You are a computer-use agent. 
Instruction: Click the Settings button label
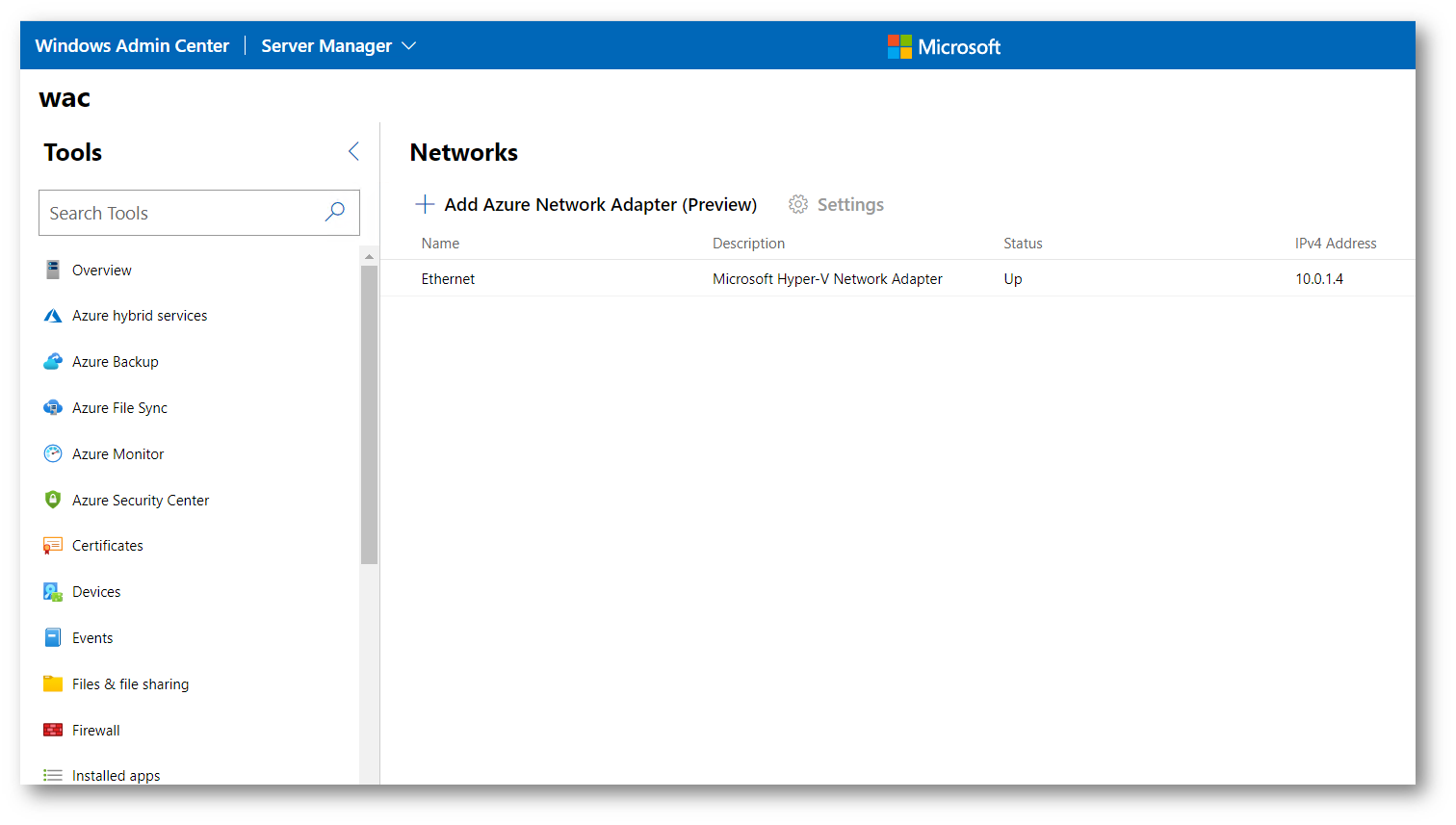click(850, 204)
